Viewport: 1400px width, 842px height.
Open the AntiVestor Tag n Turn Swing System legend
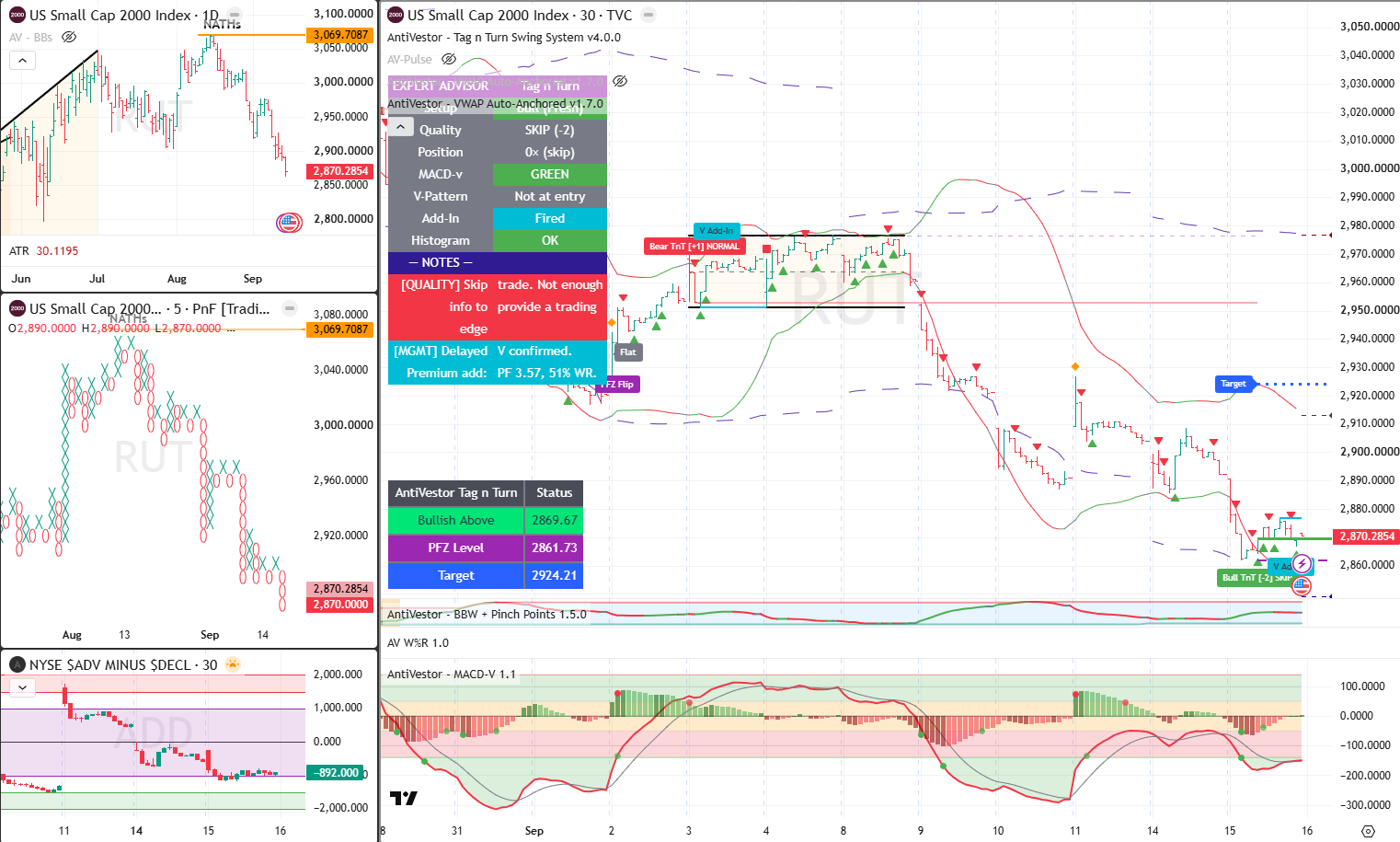pyautogui.click(x=503, y=37)
